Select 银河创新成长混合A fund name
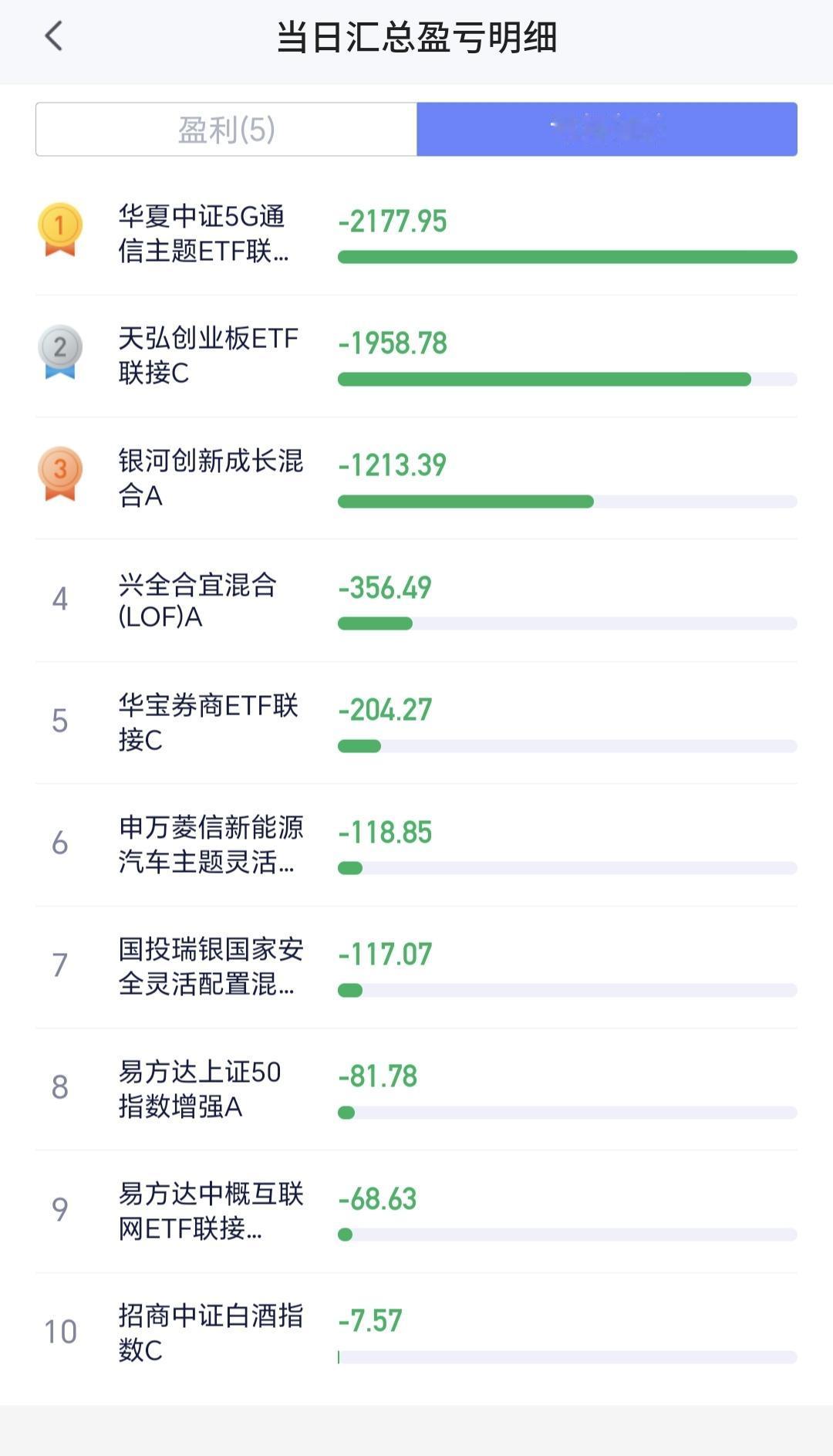Screen dimensions: 833x1456 pos(211,478)
